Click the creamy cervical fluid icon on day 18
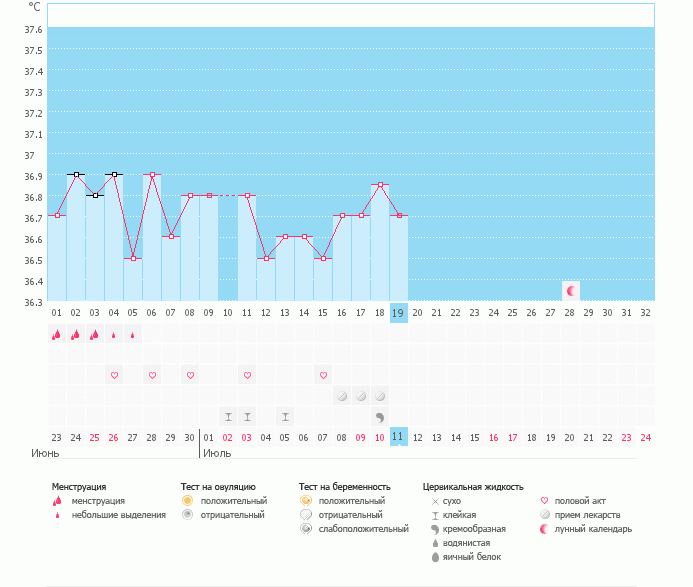Viewport: 693px width, 587px height. pyautogui.click(x=380, y=416)
